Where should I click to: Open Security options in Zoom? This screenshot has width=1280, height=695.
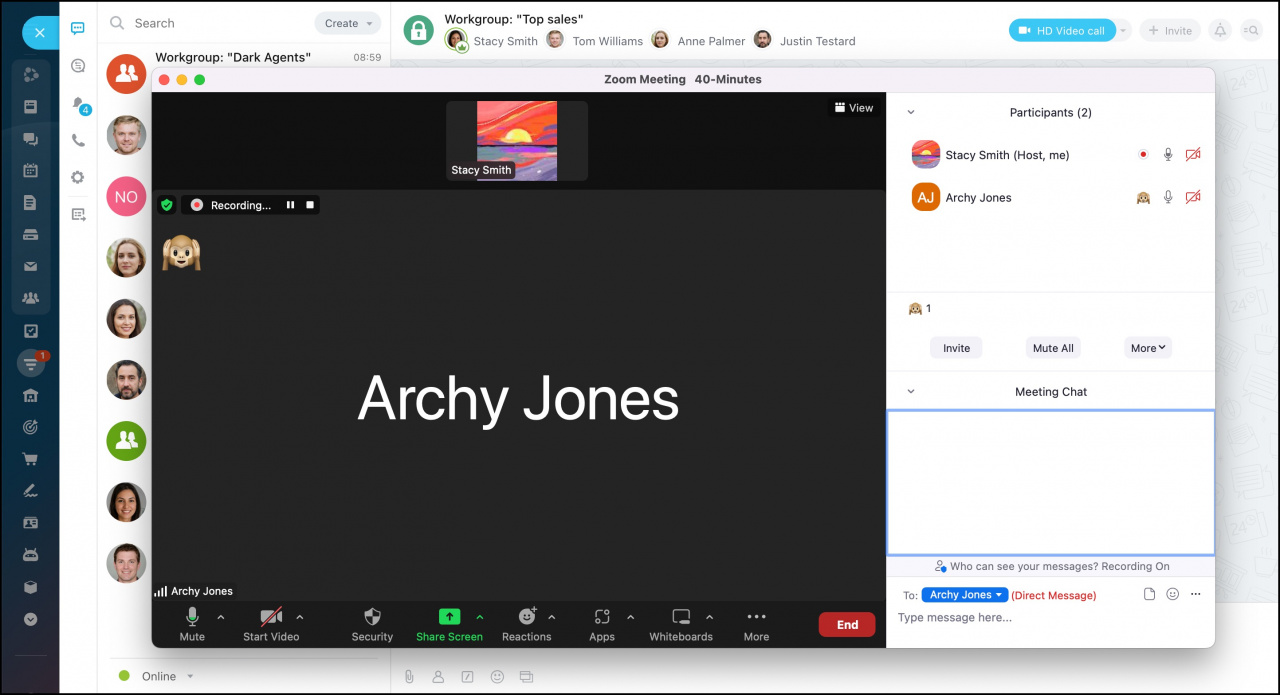click(372, 625)
